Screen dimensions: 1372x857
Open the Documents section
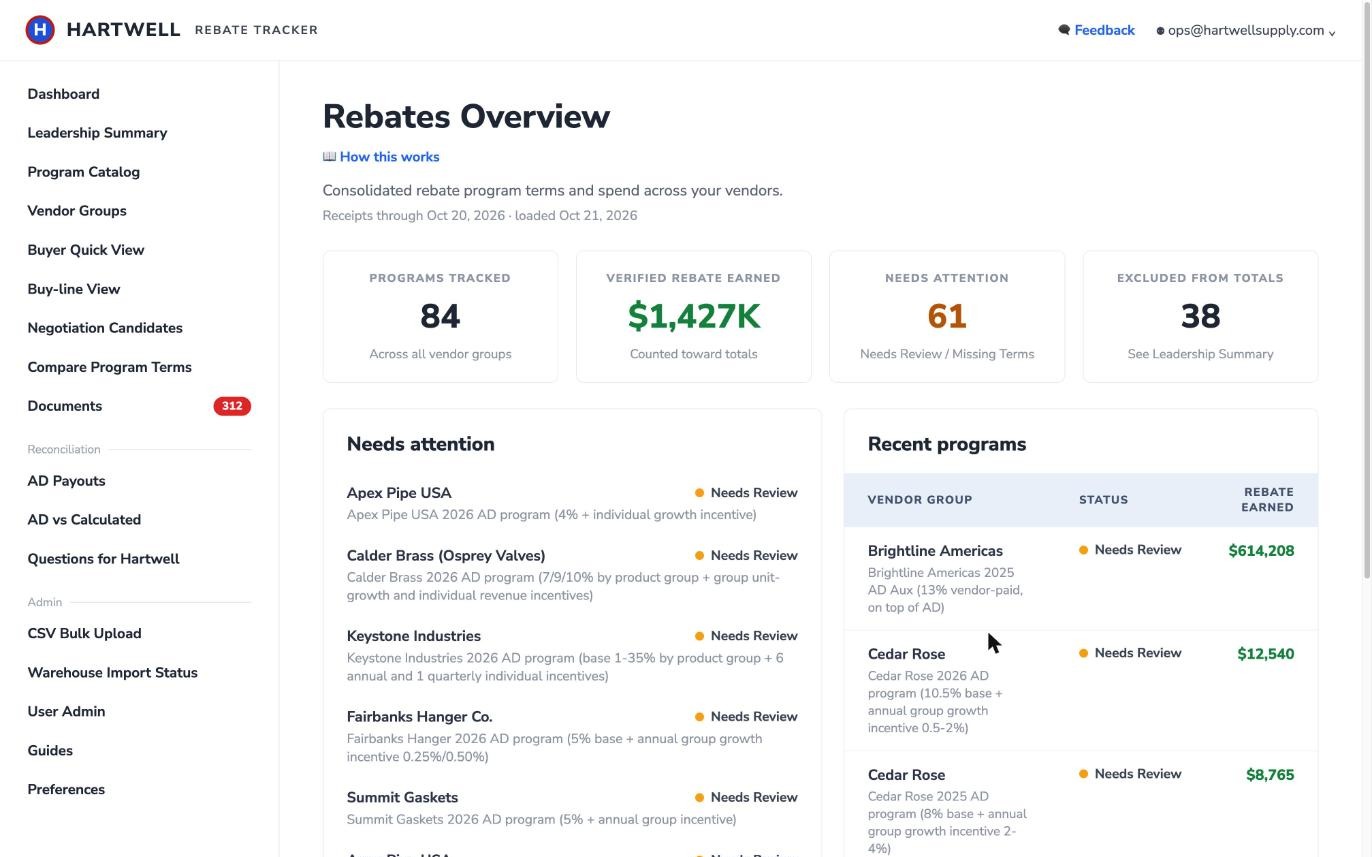pyautogui.click(x=65, y=406)
